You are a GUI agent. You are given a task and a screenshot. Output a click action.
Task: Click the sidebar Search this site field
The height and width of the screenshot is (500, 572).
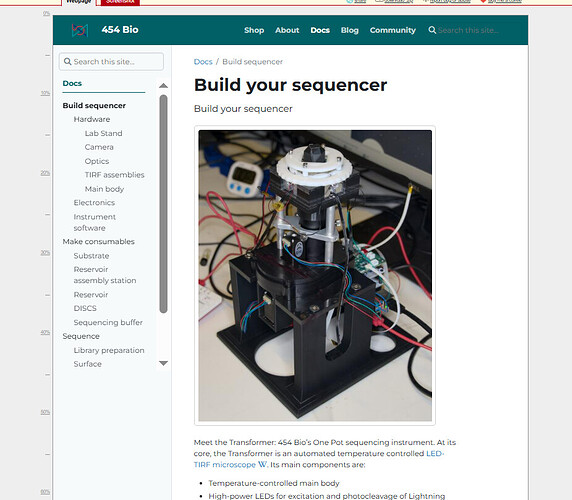pos(111,62)
